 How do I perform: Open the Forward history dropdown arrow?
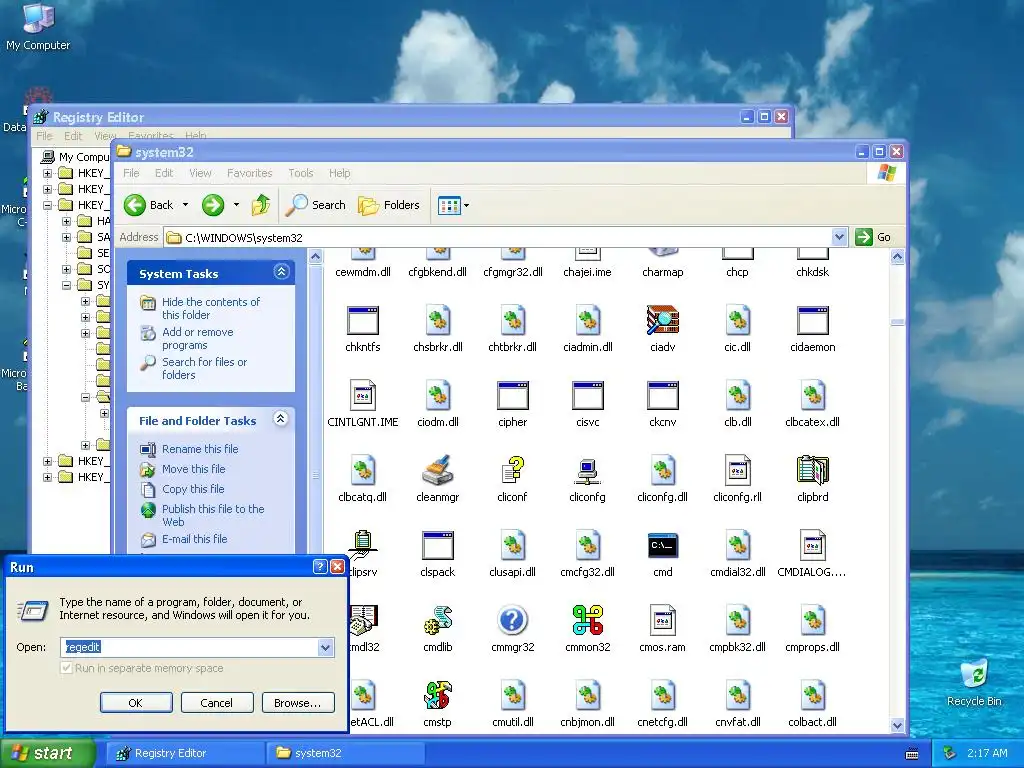tap(236, 205)
